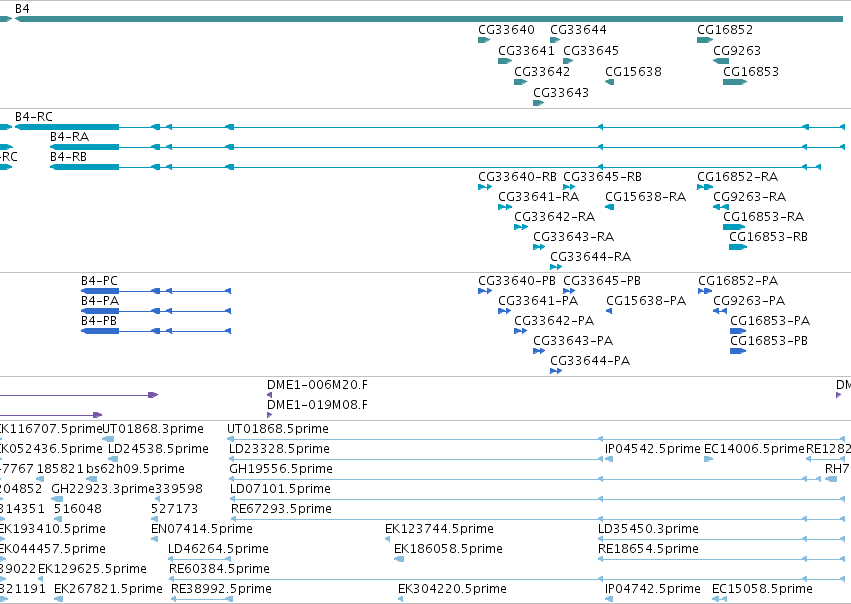Select the CG16852 gene arrow
The width and height of the screenshot is (851, 604).
[x=705, y=40]
